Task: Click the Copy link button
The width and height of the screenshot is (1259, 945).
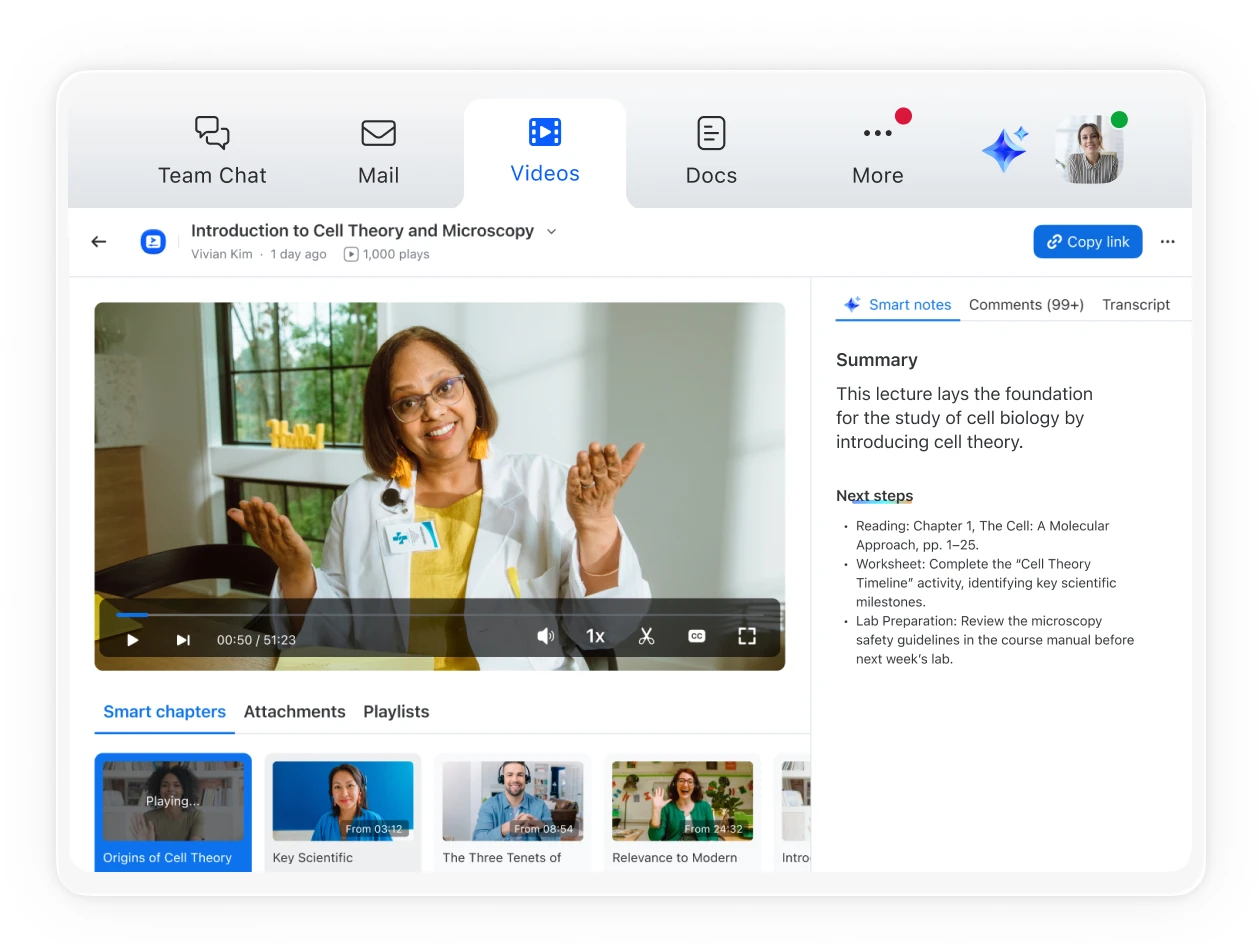Action: pos(1087,241)
